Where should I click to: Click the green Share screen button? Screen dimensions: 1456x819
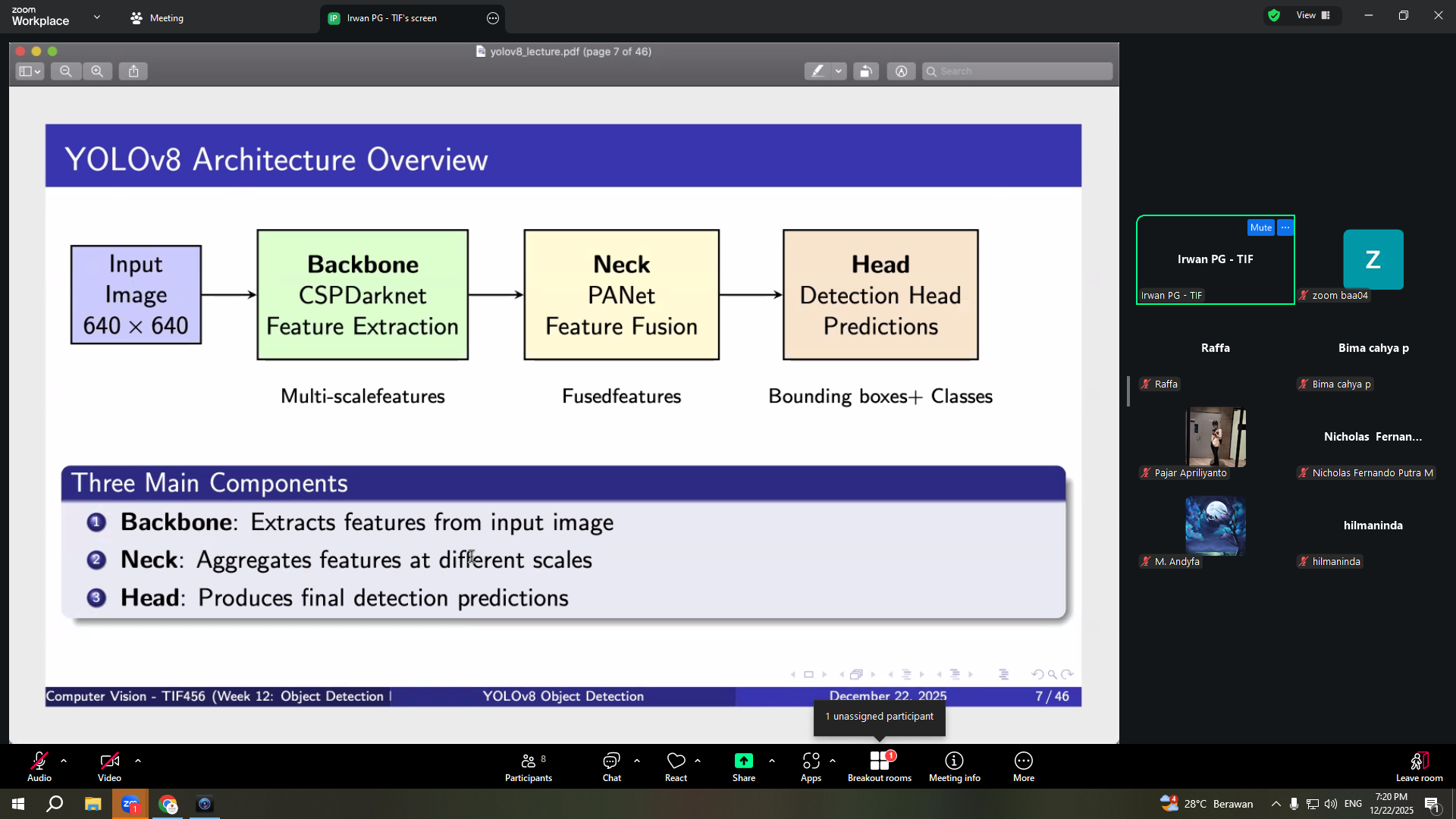click(744, 767)
